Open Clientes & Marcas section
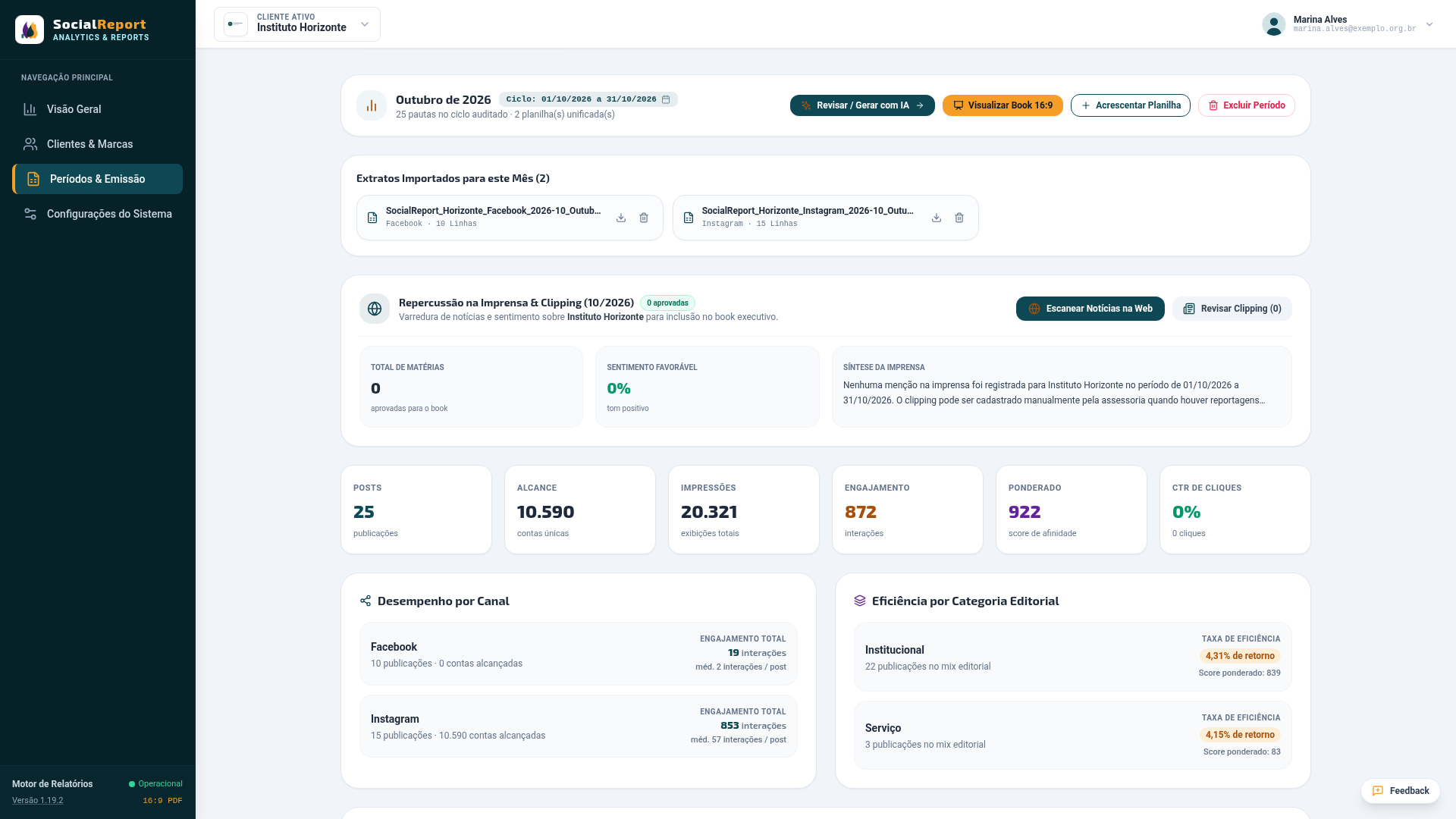This screenshot has width=1456, height=819. (98, 144)
